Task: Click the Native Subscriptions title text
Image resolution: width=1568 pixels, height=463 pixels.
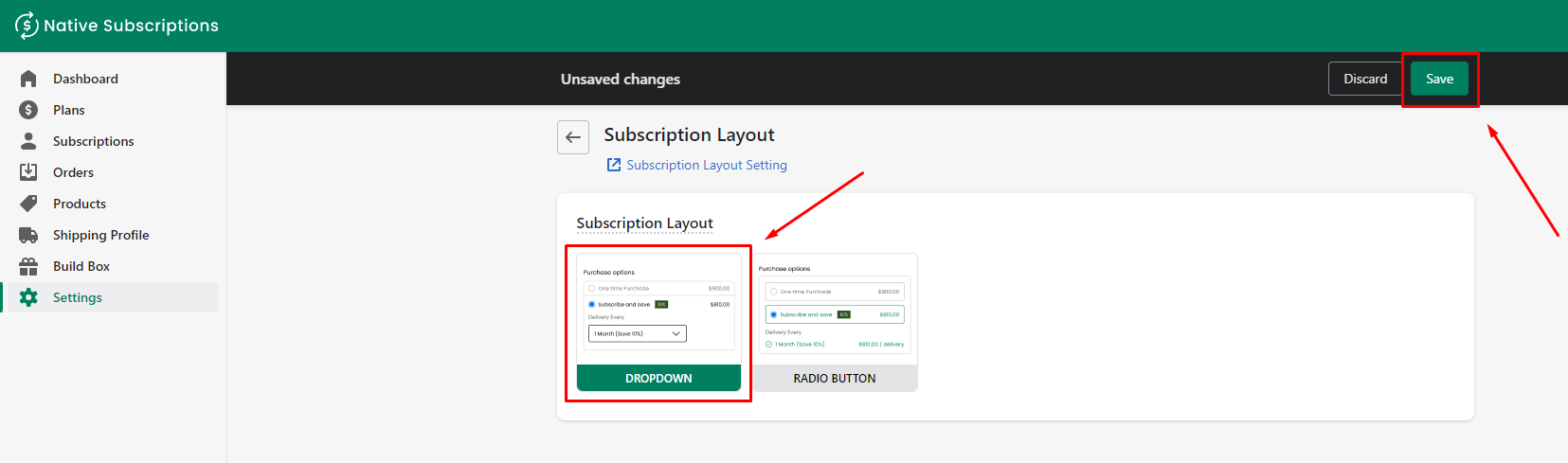Action: coord(131,26)
